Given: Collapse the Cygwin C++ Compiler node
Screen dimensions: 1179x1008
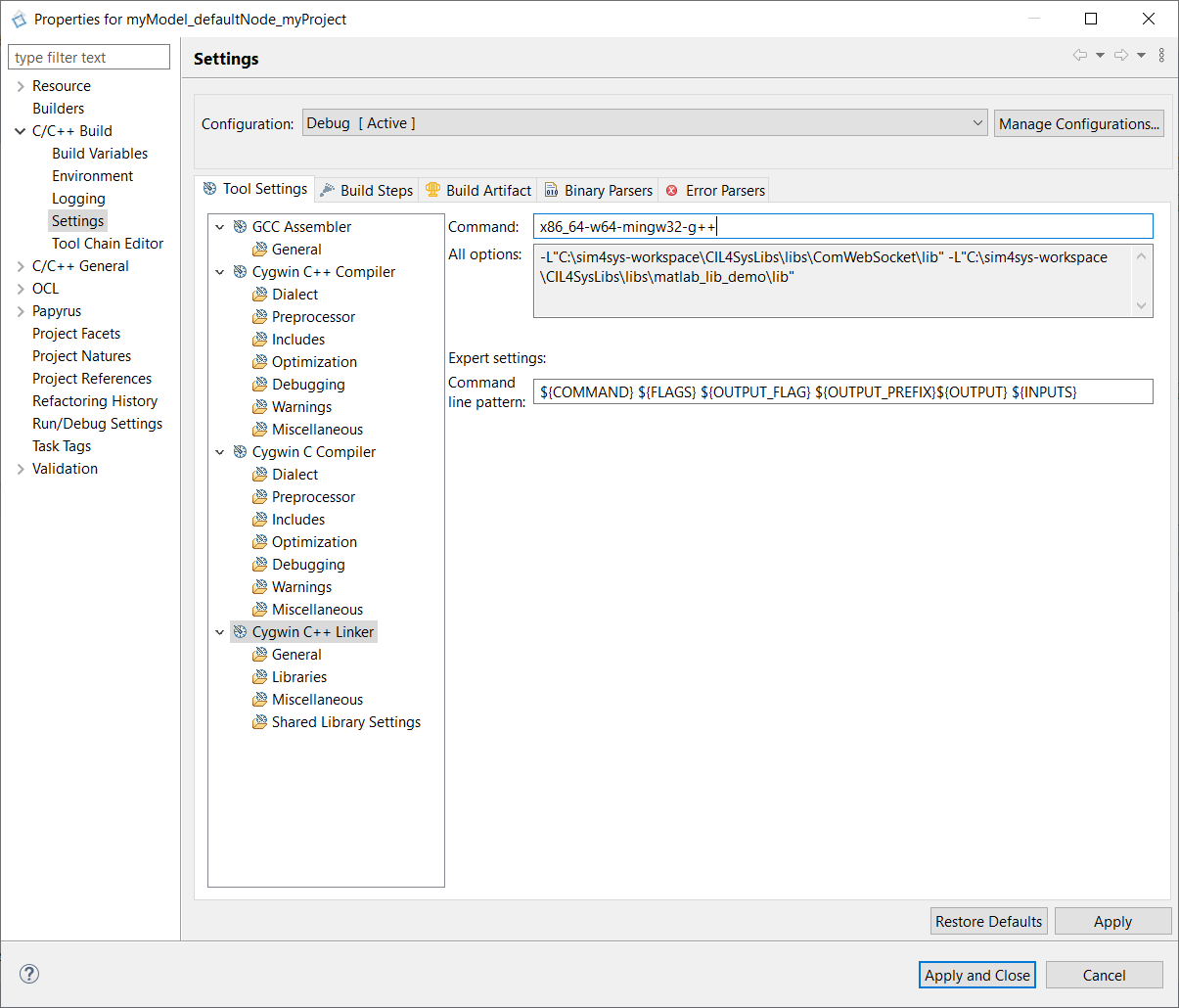Looking at the screenshot, I should coord(220,272).
